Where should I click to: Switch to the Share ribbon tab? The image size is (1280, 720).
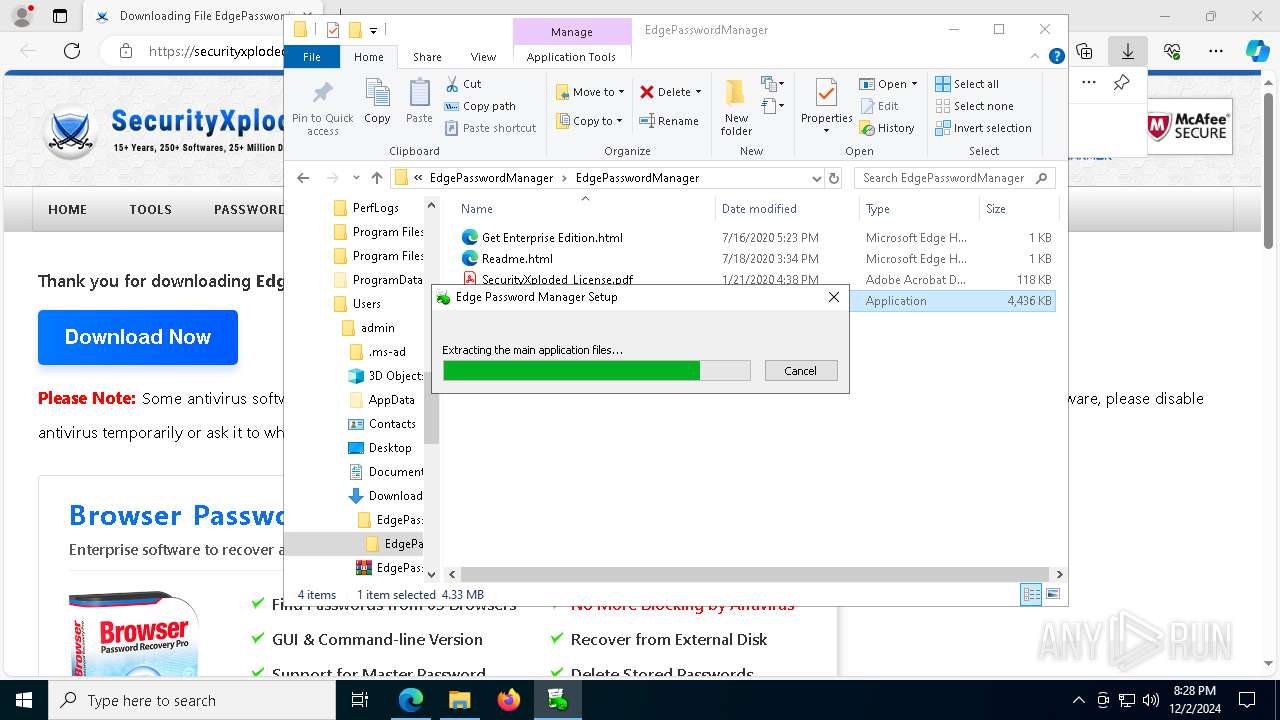point(427,57)
